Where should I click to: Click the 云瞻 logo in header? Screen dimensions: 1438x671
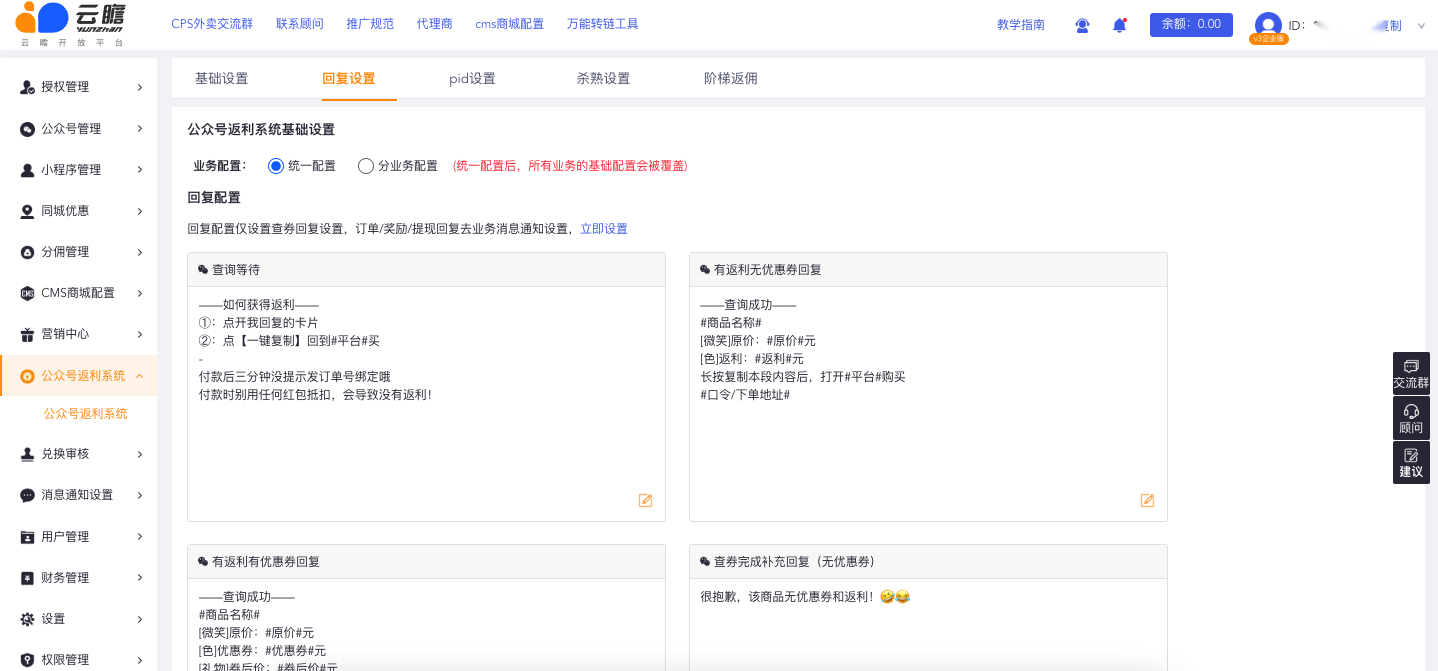pos(71,24)
